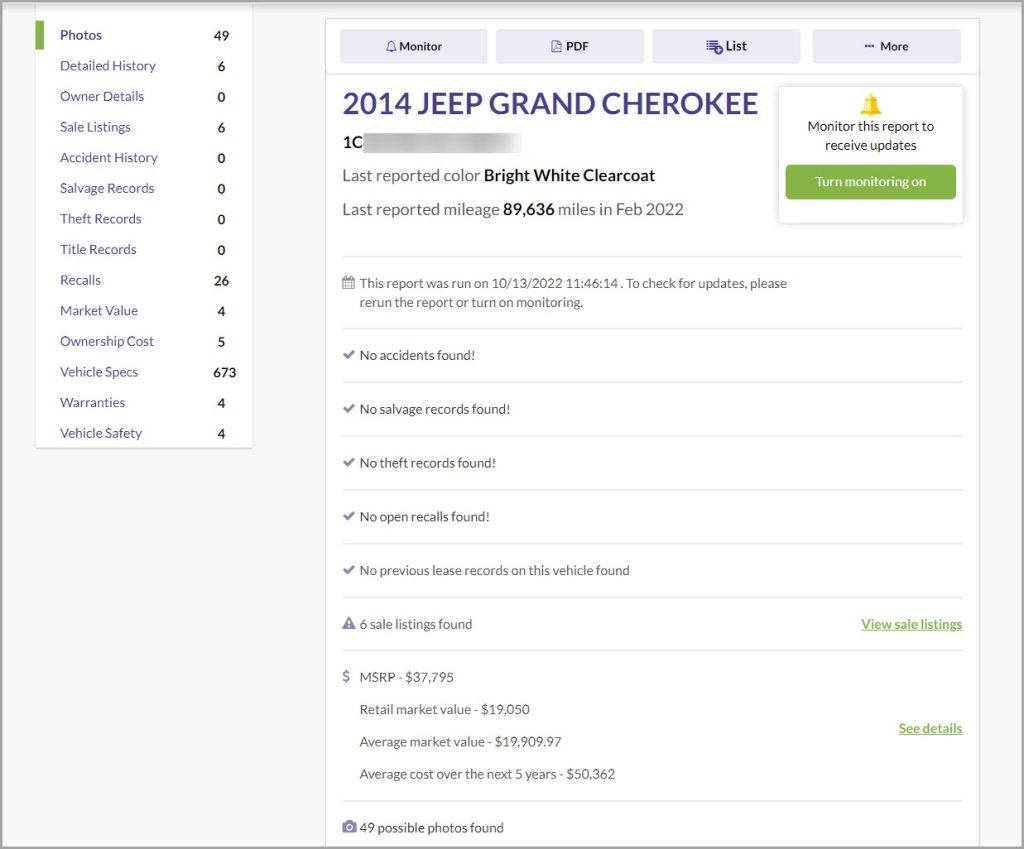Click Turn monitoring on button
Screen dimensions: 1024x849
tap(871, 182)
